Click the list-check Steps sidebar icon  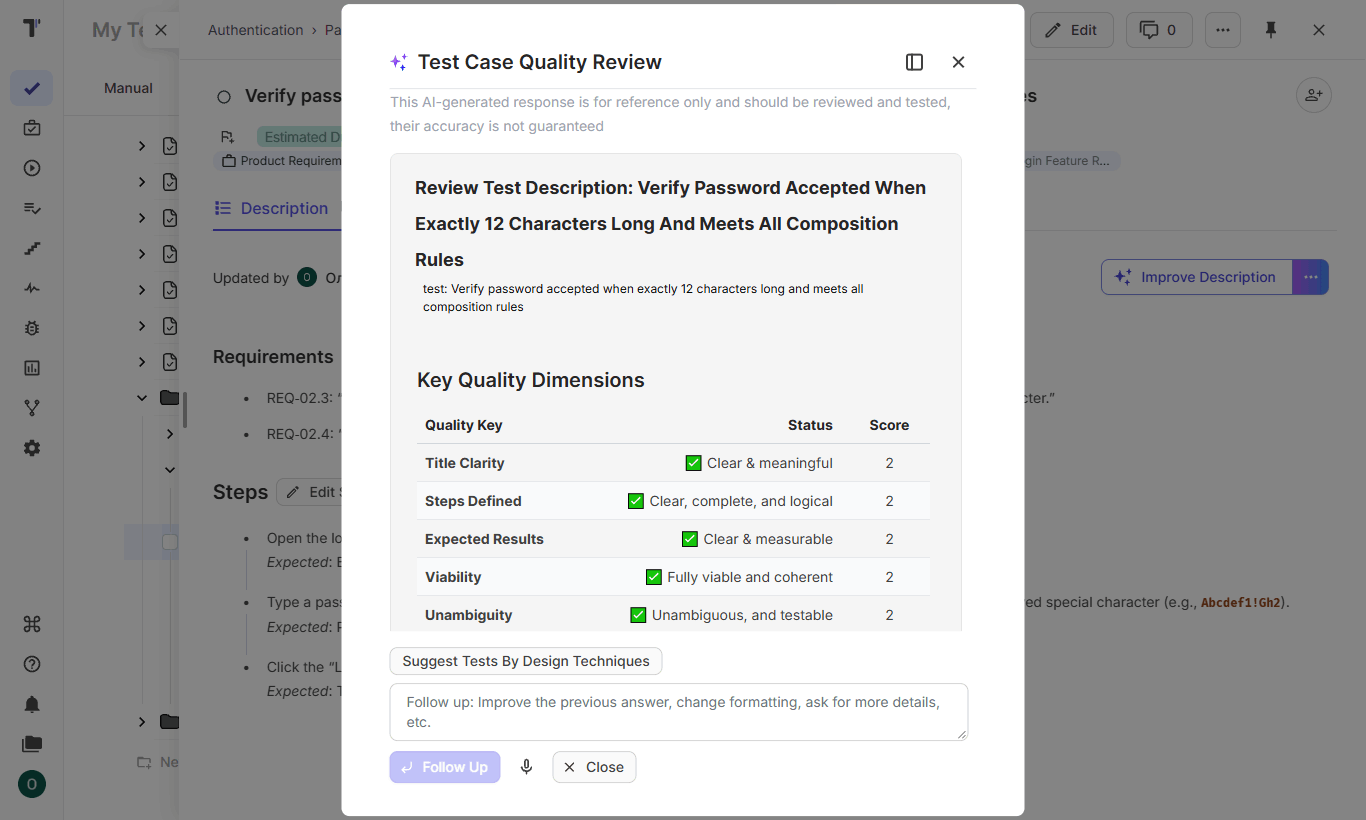pyautogui.click(x=32, y=208)
